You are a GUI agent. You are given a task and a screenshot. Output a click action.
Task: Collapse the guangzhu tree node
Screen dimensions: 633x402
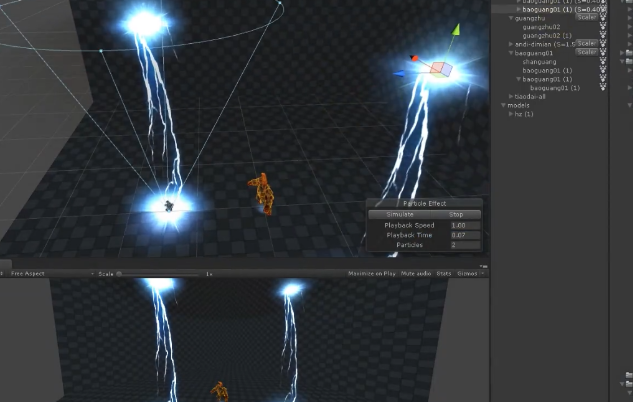point(511,18)
